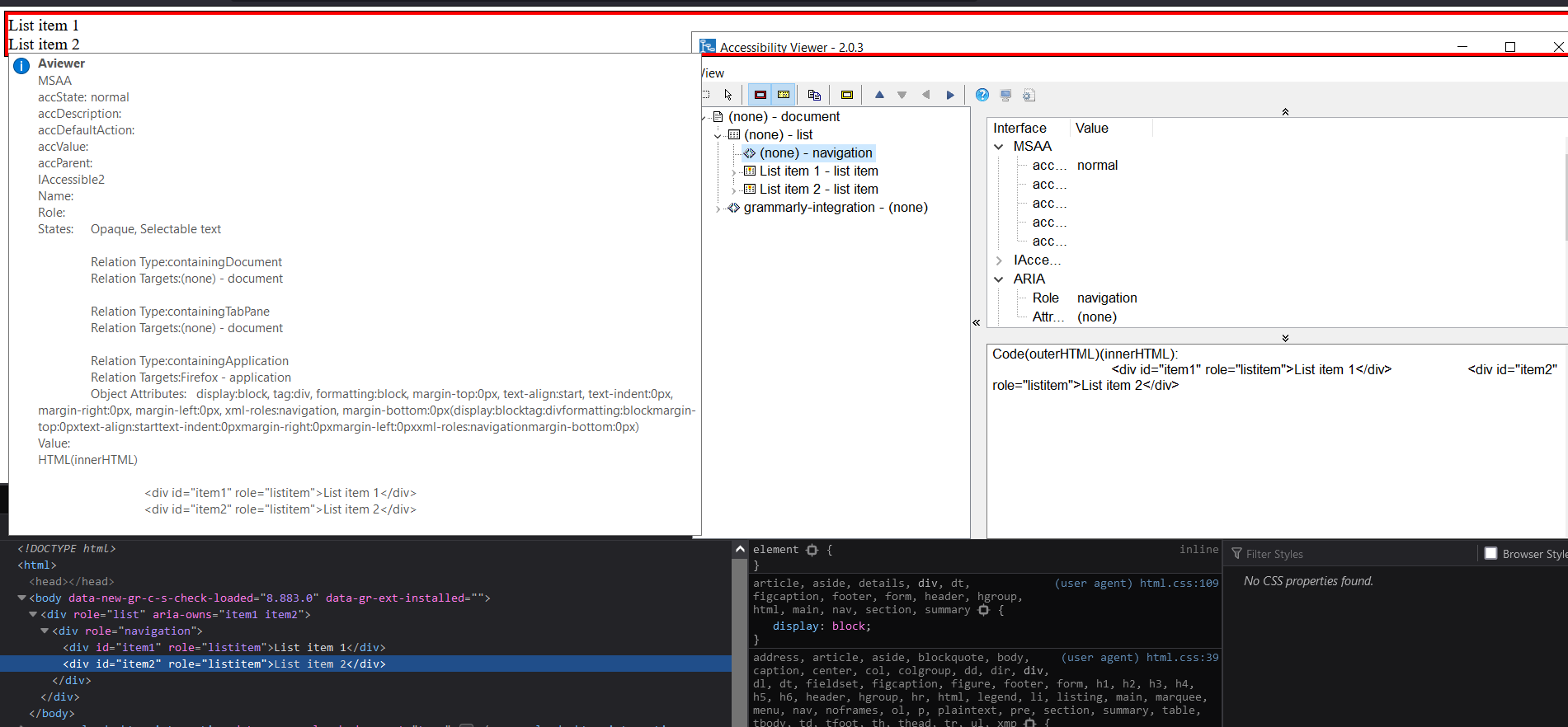Click the table icon beside "(none) - list"
Image resolution: width=1568 pixels, height=727 pixels.
[x=734, y=135]
